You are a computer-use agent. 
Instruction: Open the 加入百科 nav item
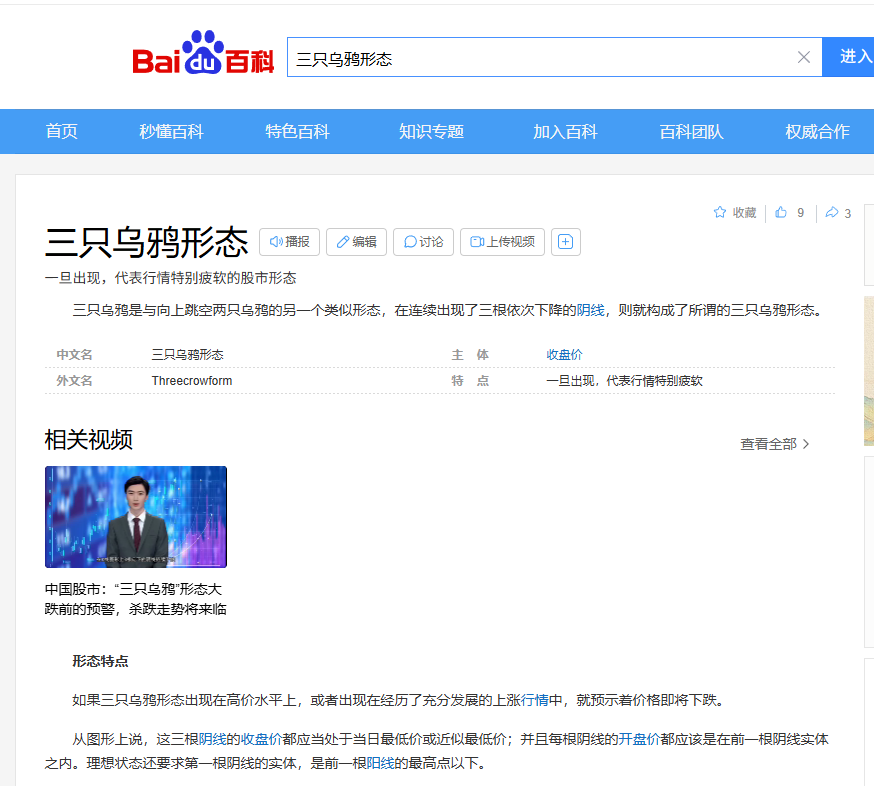tap(565, 132)
